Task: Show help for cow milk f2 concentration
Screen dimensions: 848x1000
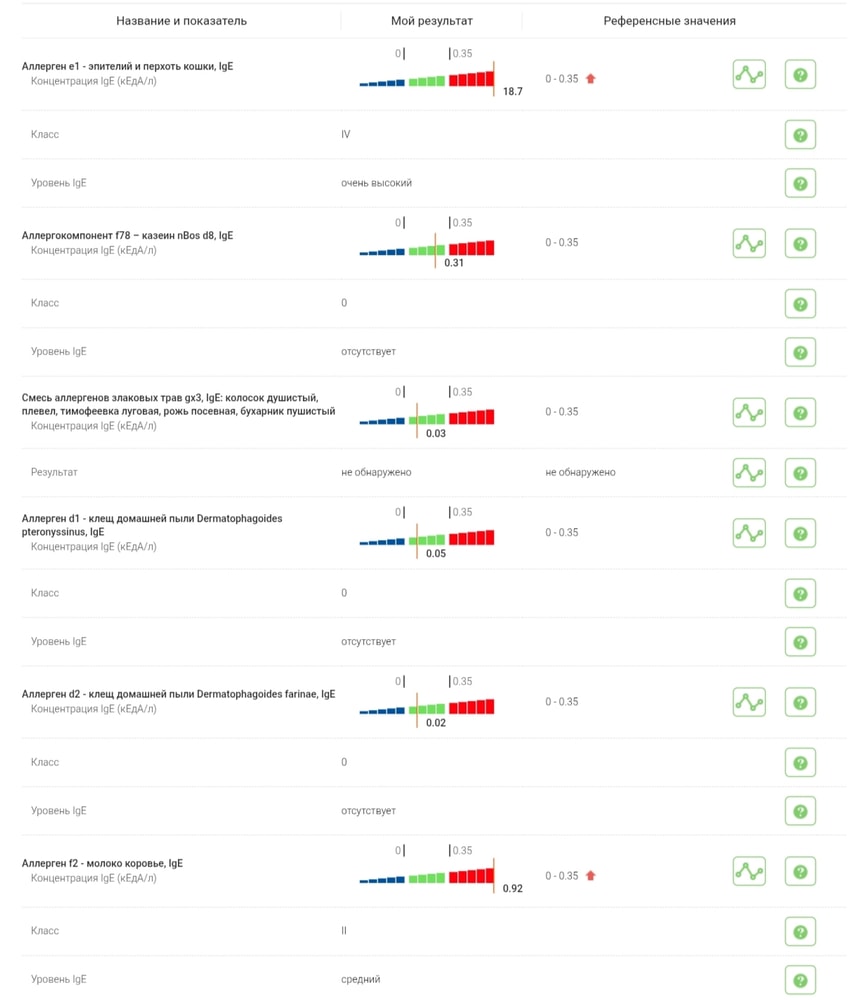Action: (x=800, y=870)
